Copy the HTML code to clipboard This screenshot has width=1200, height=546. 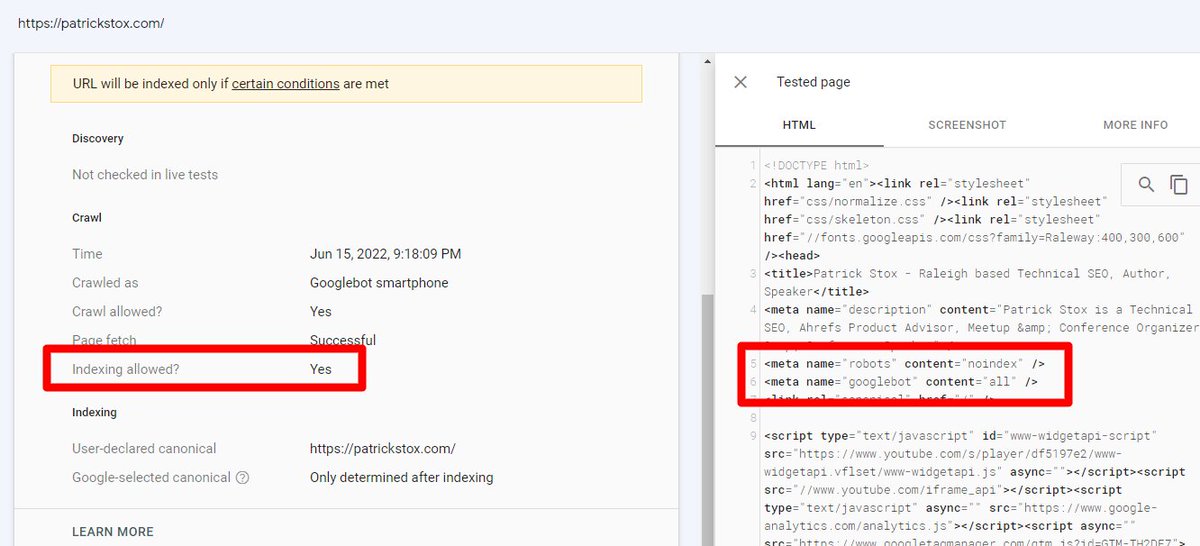(x=1179, y=184)
